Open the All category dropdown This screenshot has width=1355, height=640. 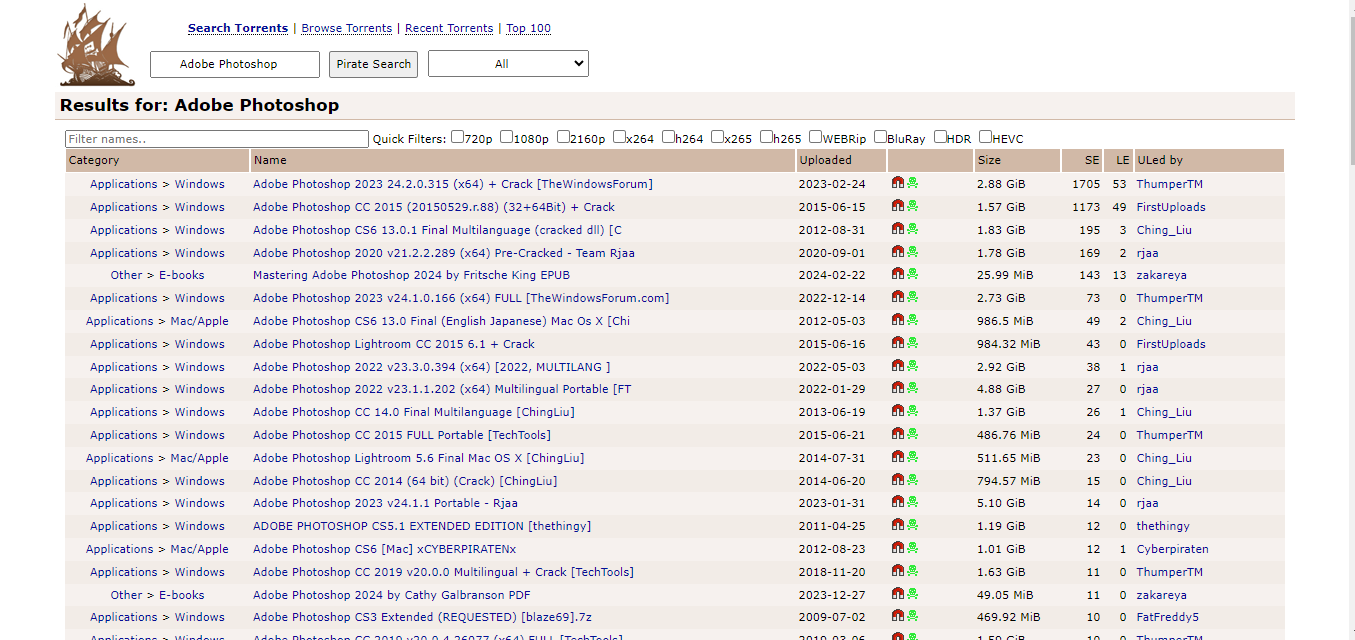pyautogui.click(x=508, y=64)
